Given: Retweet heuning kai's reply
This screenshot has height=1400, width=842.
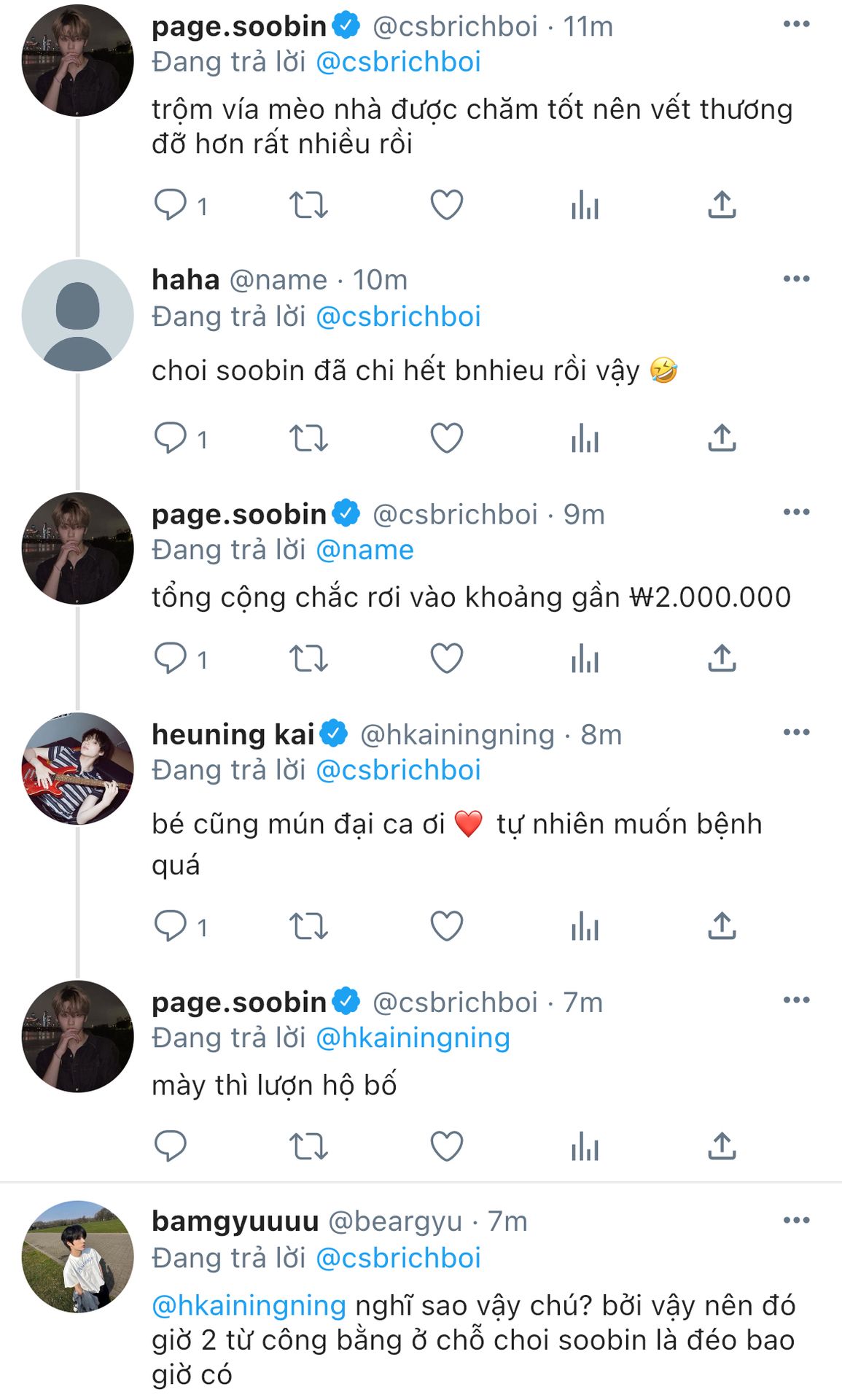Looking at the screenshot, I should tap(308, 926).
